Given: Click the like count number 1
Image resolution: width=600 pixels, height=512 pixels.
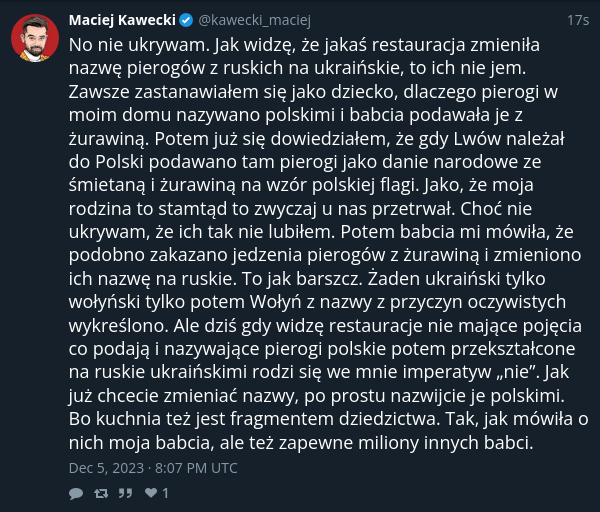Looking at the screenshot, I should click(x=165, y=493).
